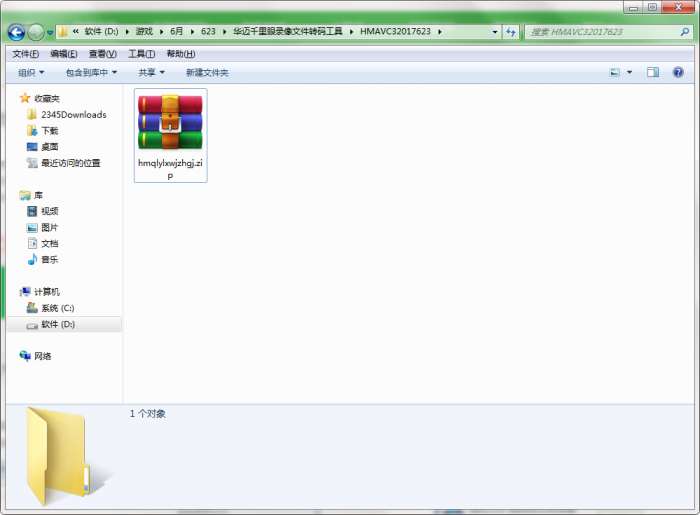Open address bar history dropdown arrow
Screen dimensions: 700x515
(x=495, y=32)
